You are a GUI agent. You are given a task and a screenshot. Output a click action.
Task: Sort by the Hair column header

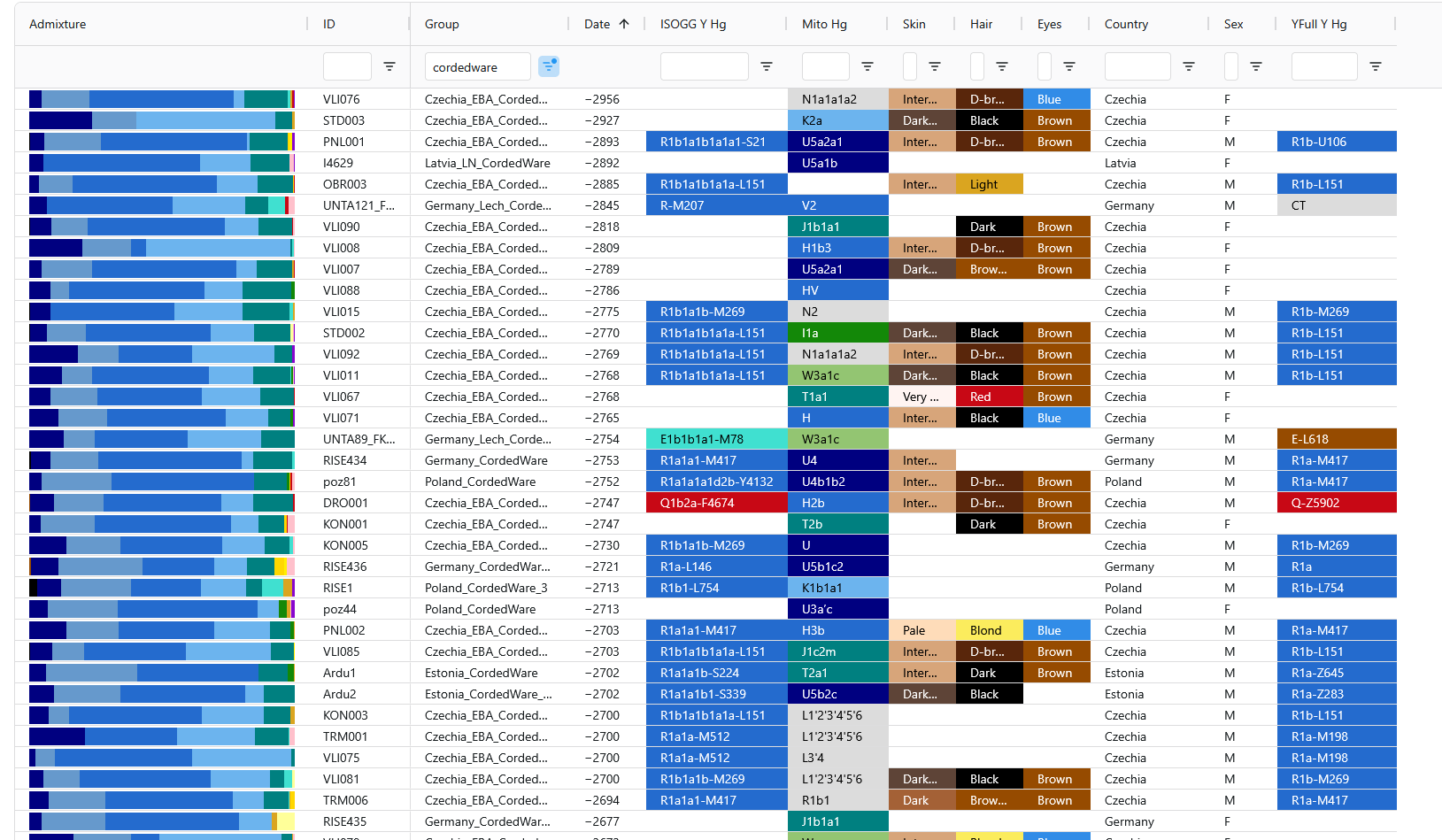[981, 24]
